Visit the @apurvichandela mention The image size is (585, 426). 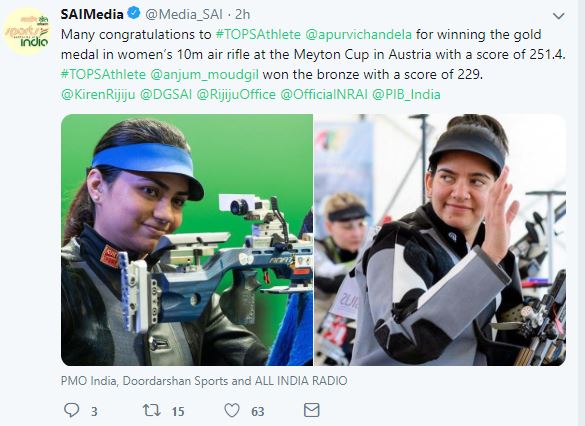coord(359,35)
